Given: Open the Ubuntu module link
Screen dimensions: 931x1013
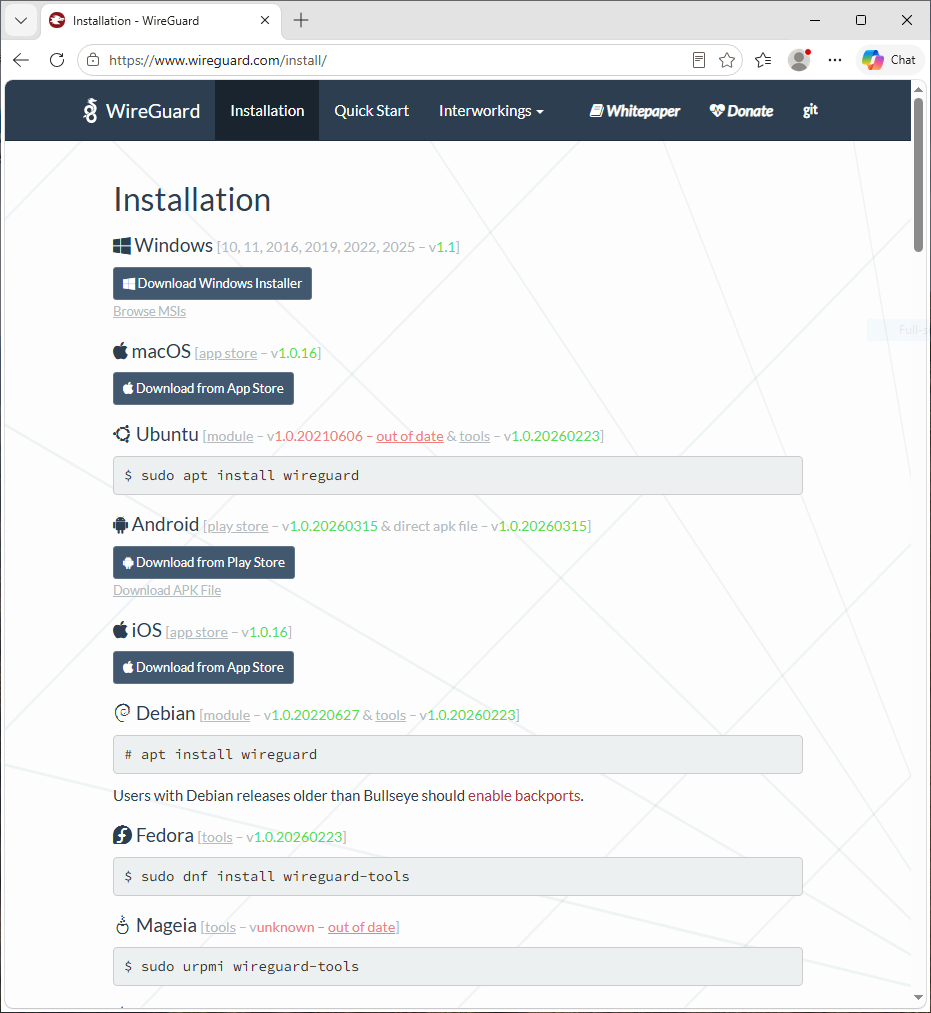Looking at the screenshot, I should point(230,436).
